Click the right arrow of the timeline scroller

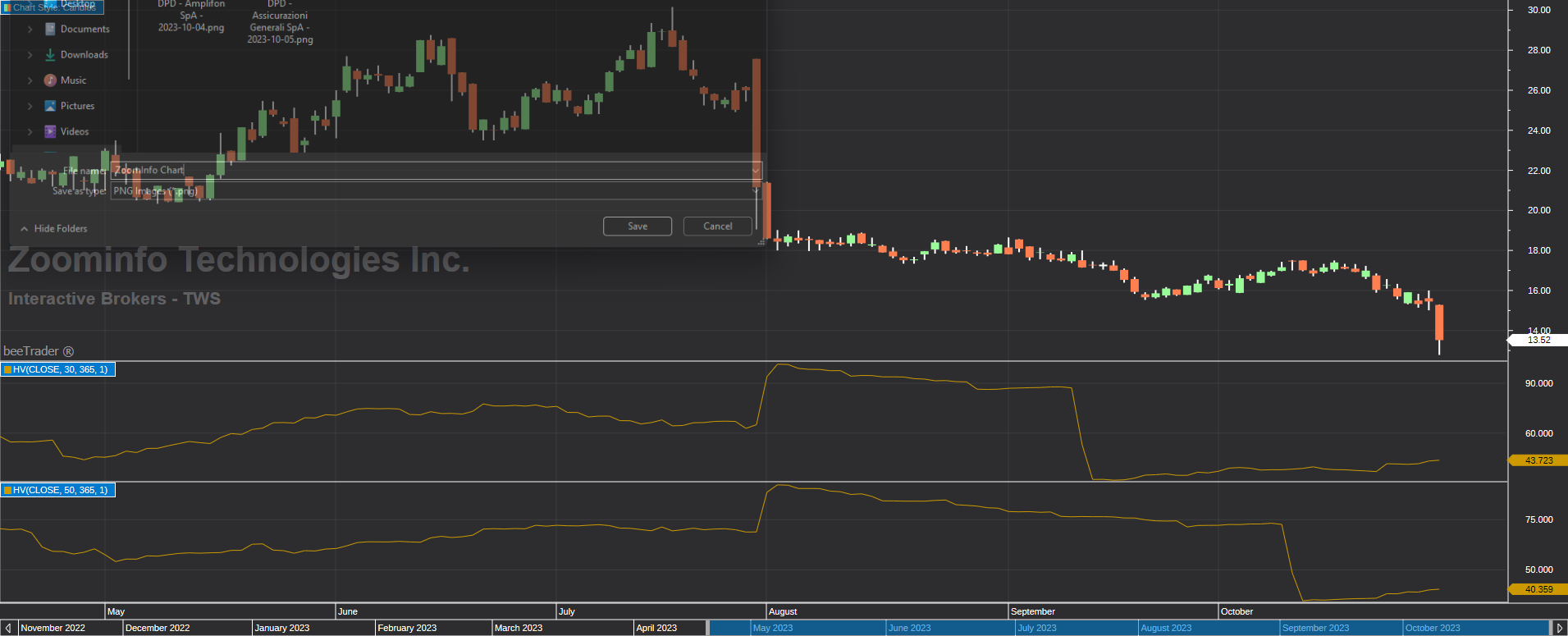point(1559,628)
